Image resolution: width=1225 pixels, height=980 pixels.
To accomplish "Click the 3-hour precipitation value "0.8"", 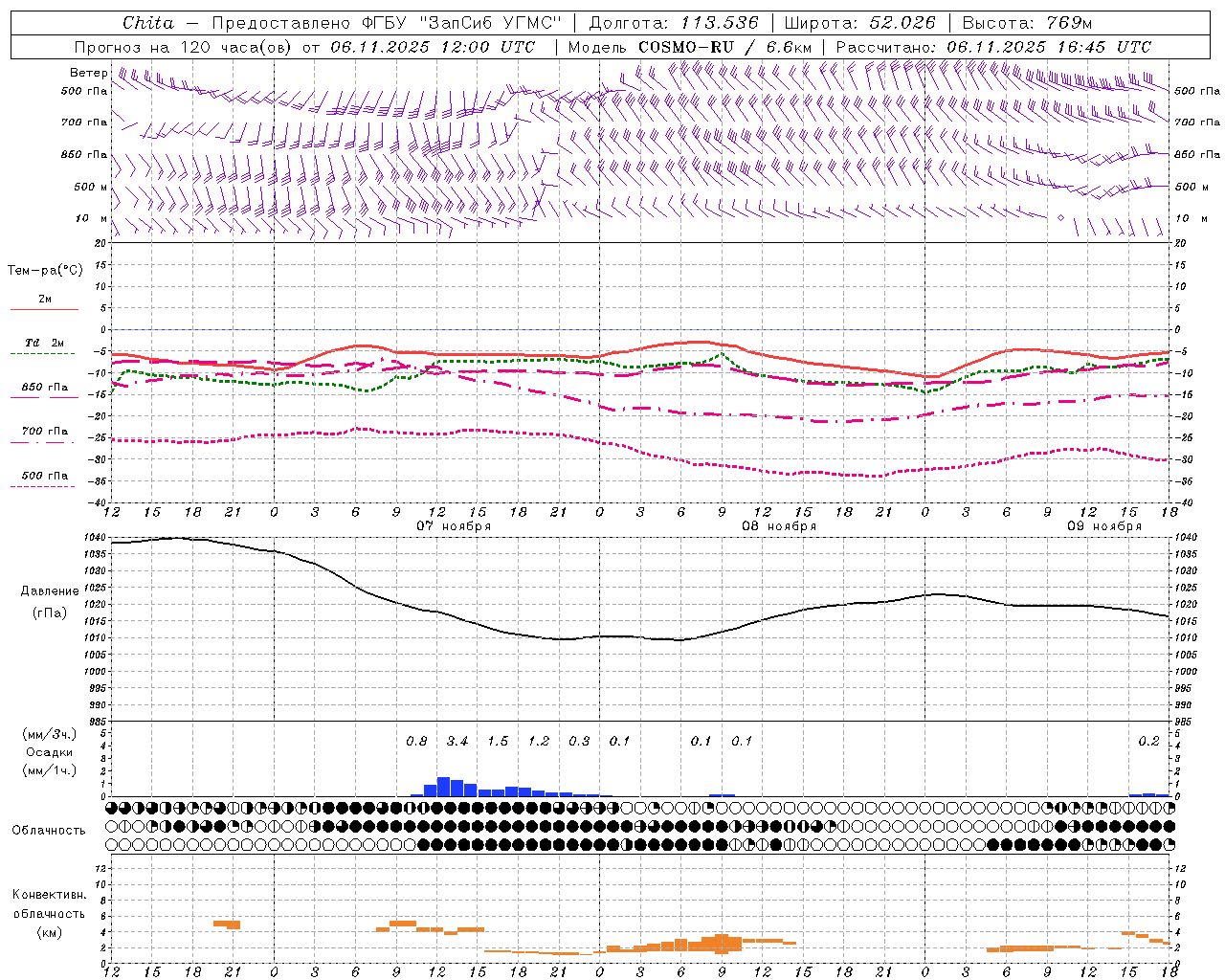I will coord(416,742).
